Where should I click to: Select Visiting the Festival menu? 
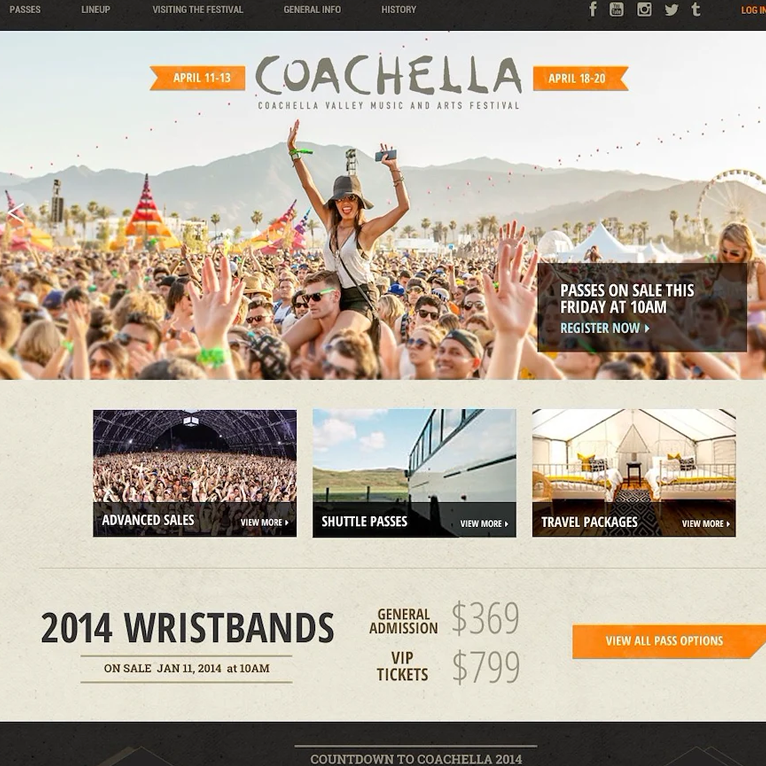197,9
